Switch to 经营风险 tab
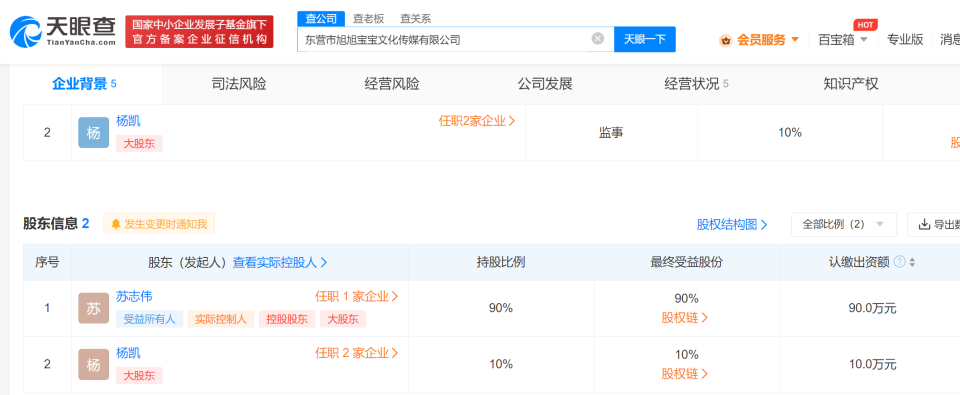The image size is (960, 395). pos(392,85)
